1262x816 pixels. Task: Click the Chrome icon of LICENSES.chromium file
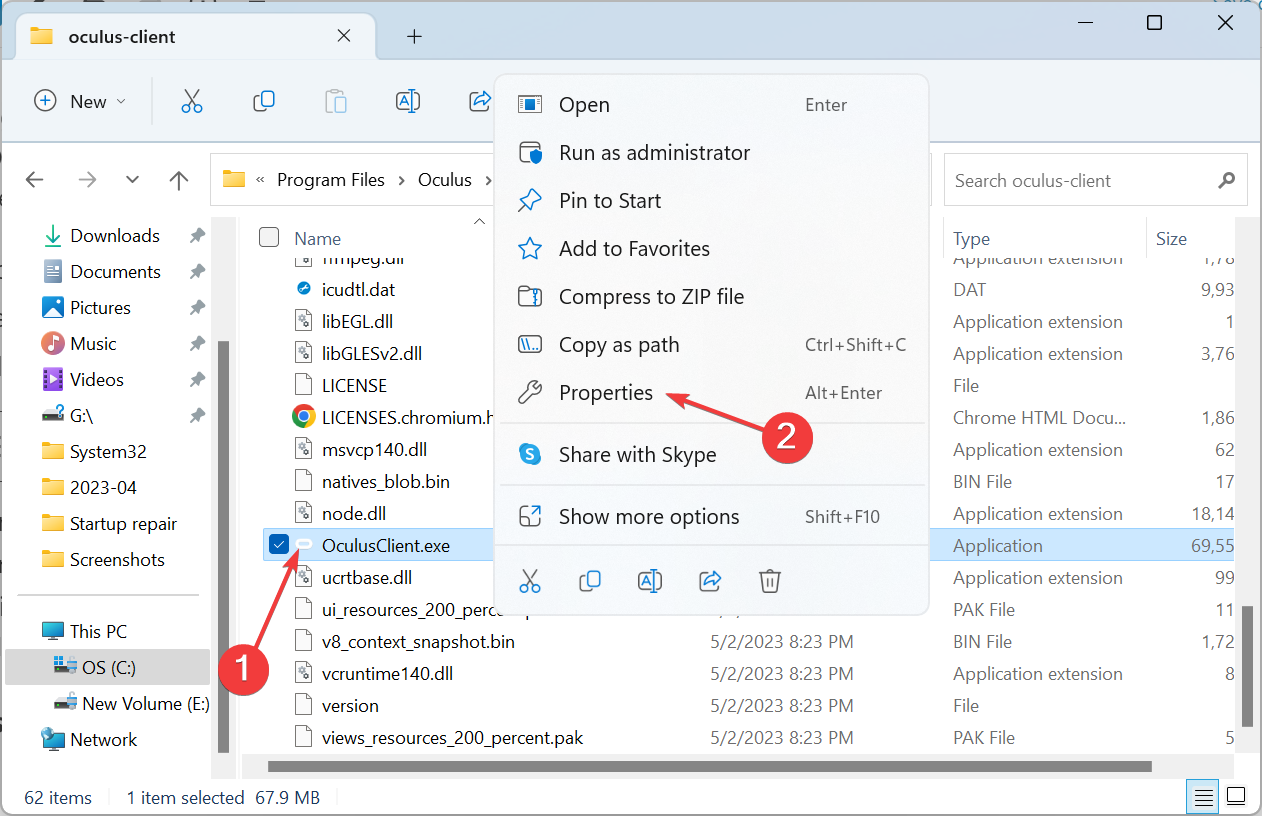tap(304, 417)
